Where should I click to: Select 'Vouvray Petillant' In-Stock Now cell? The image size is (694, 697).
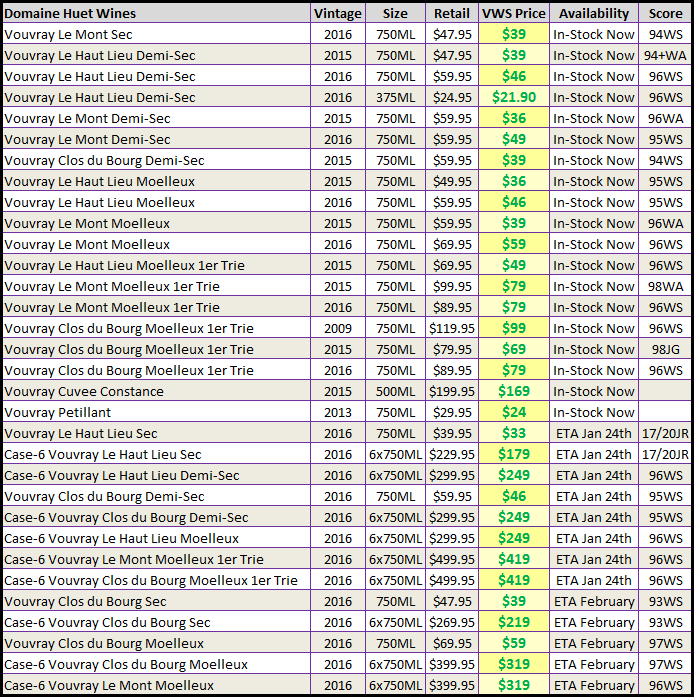click(x=594, y=412)
